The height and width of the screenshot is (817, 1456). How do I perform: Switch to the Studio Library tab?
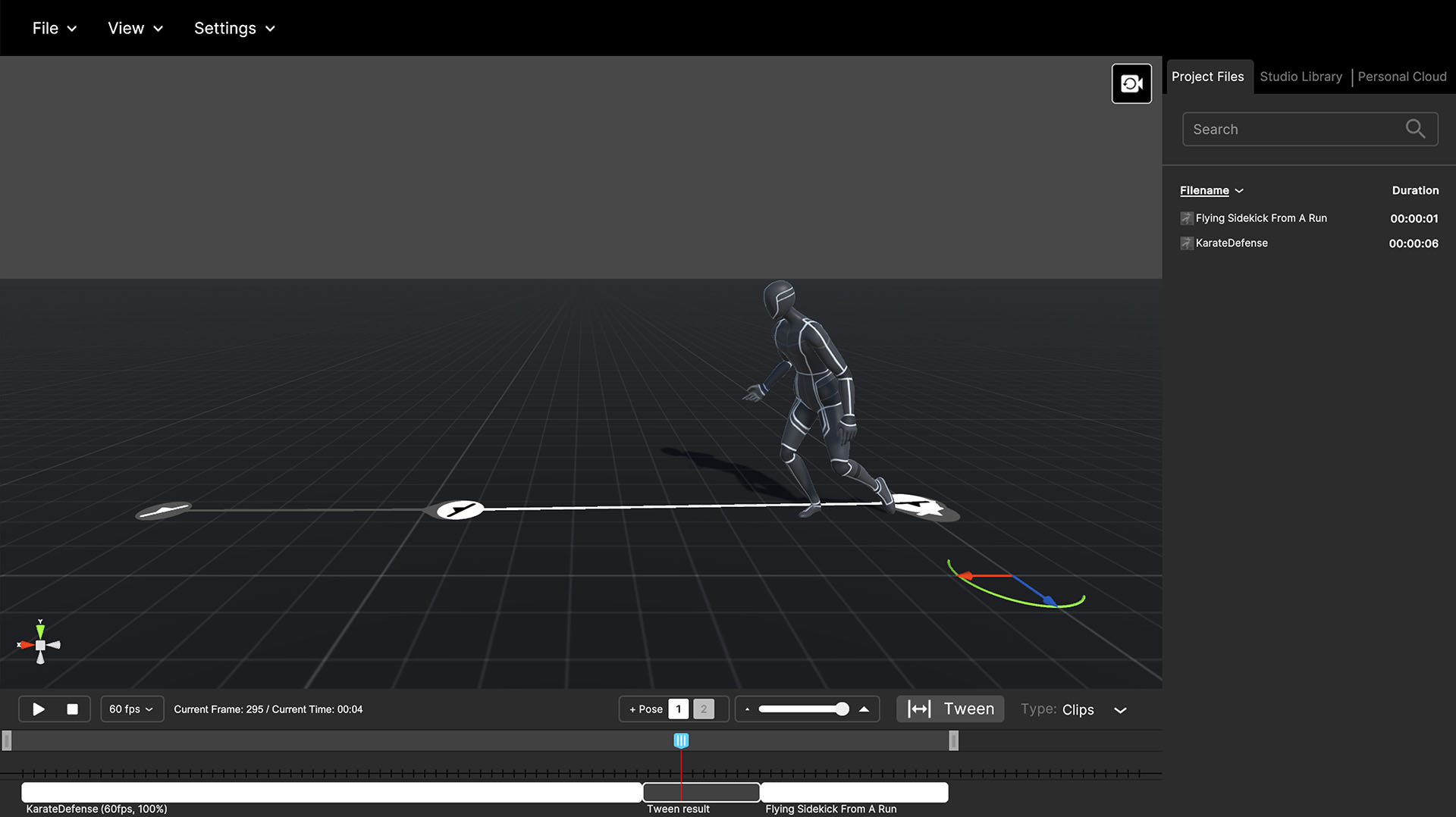1300,77
